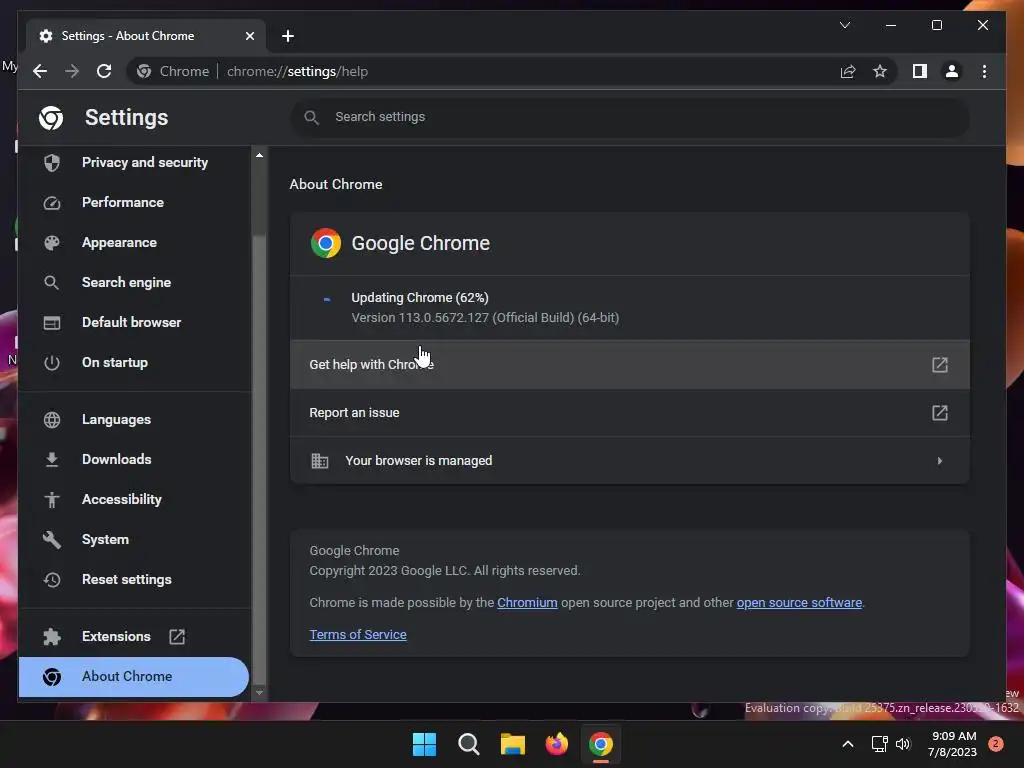Image resolution: width=1024 pixels, height=768 pixels.
Task: Click the Accessibility figure icon
Action: pyautogui.click(x=52, y=500)
